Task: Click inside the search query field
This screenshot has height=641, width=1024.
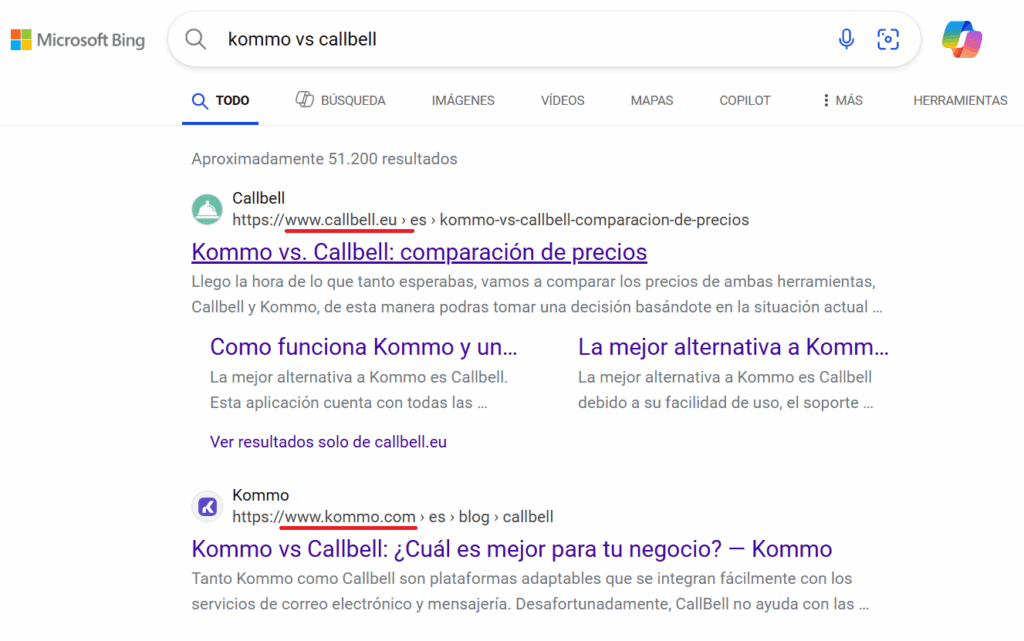Action: 500,40
